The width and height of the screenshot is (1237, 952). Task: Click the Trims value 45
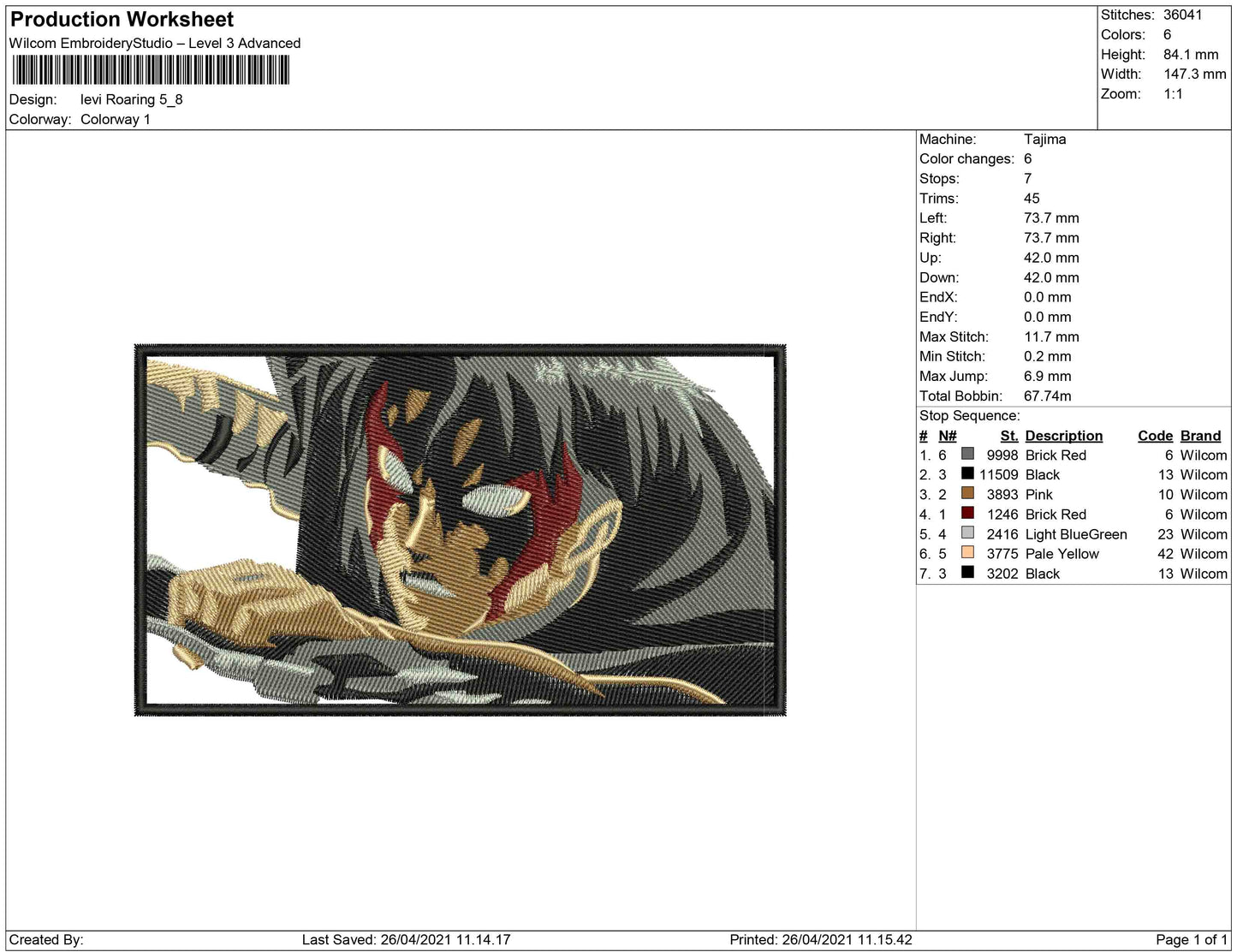tap(1032, 198)
